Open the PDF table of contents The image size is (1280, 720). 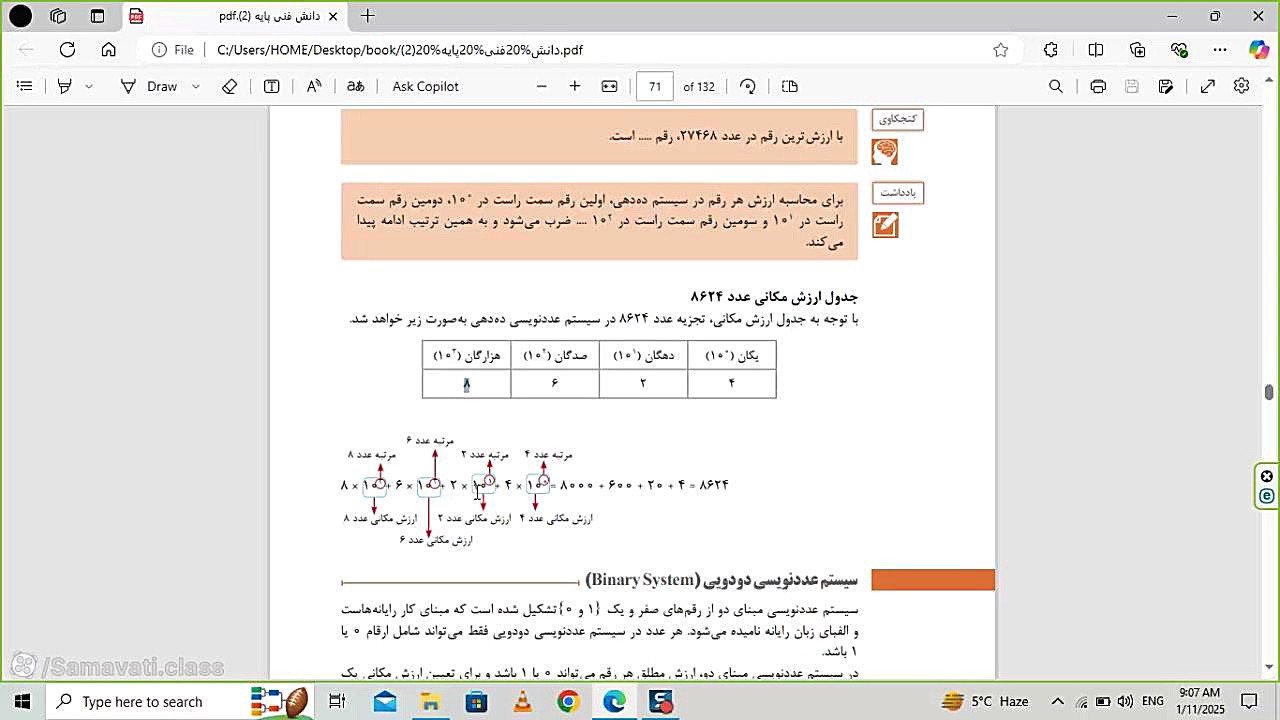click(x=25, y=86)
